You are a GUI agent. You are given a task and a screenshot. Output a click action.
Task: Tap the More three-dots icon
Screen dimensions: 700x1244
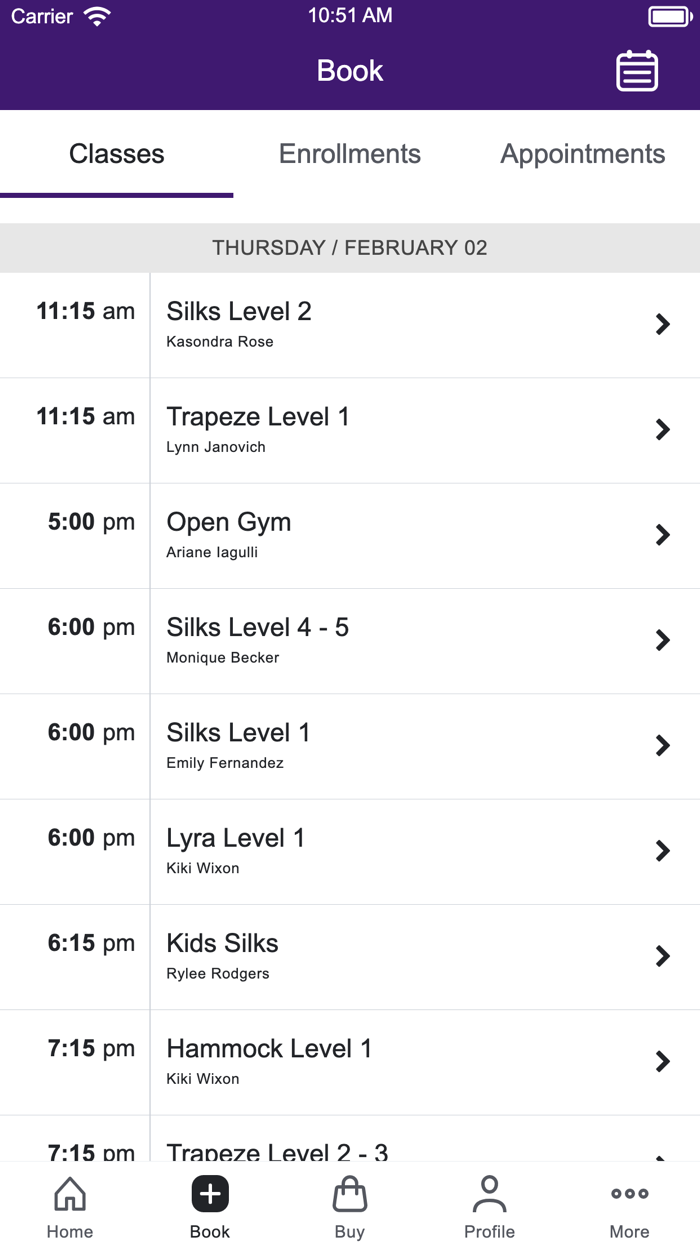629,1194
